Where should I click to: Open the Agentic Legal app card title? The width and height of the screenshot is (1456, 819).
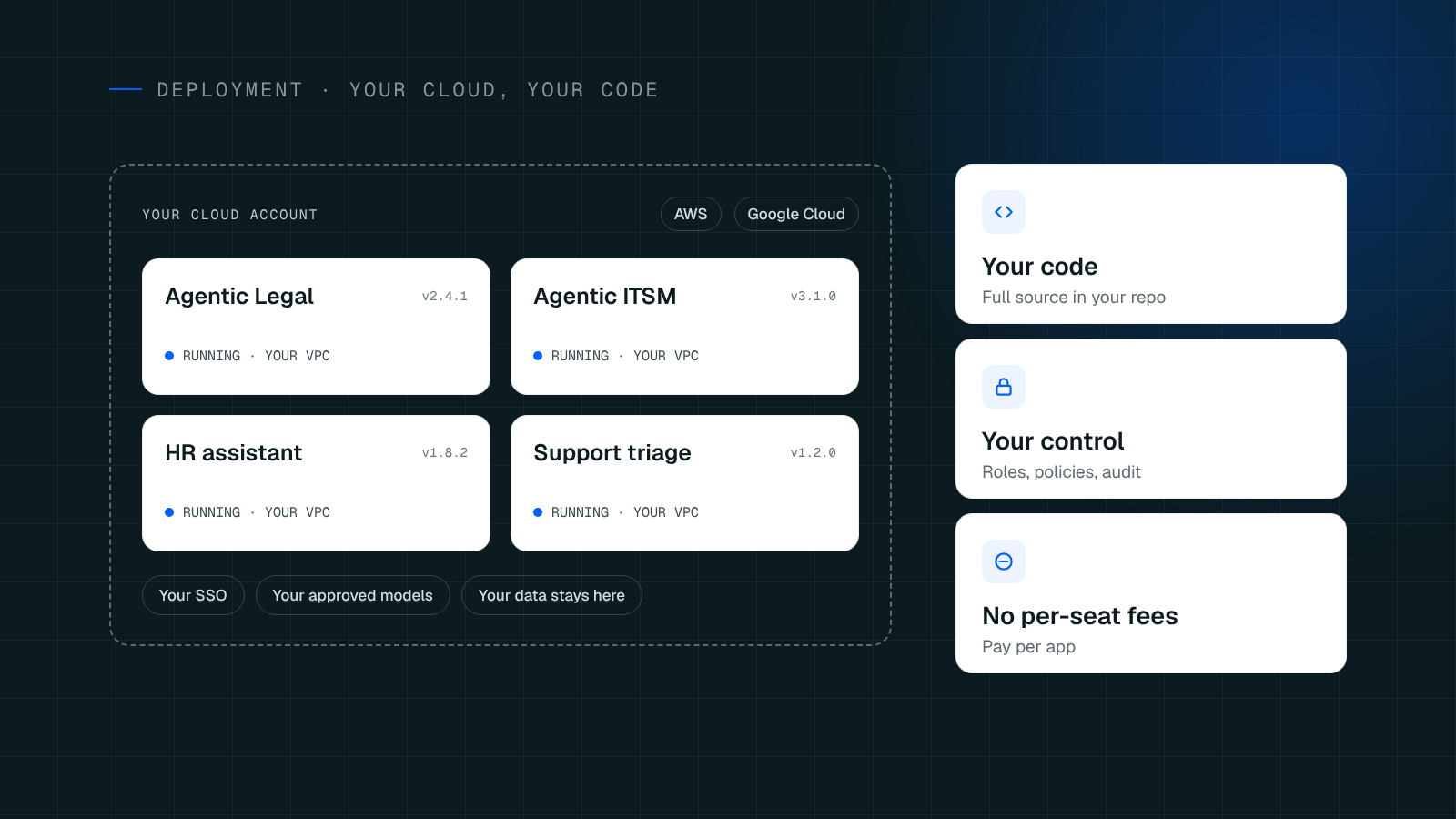coord(239,297)
